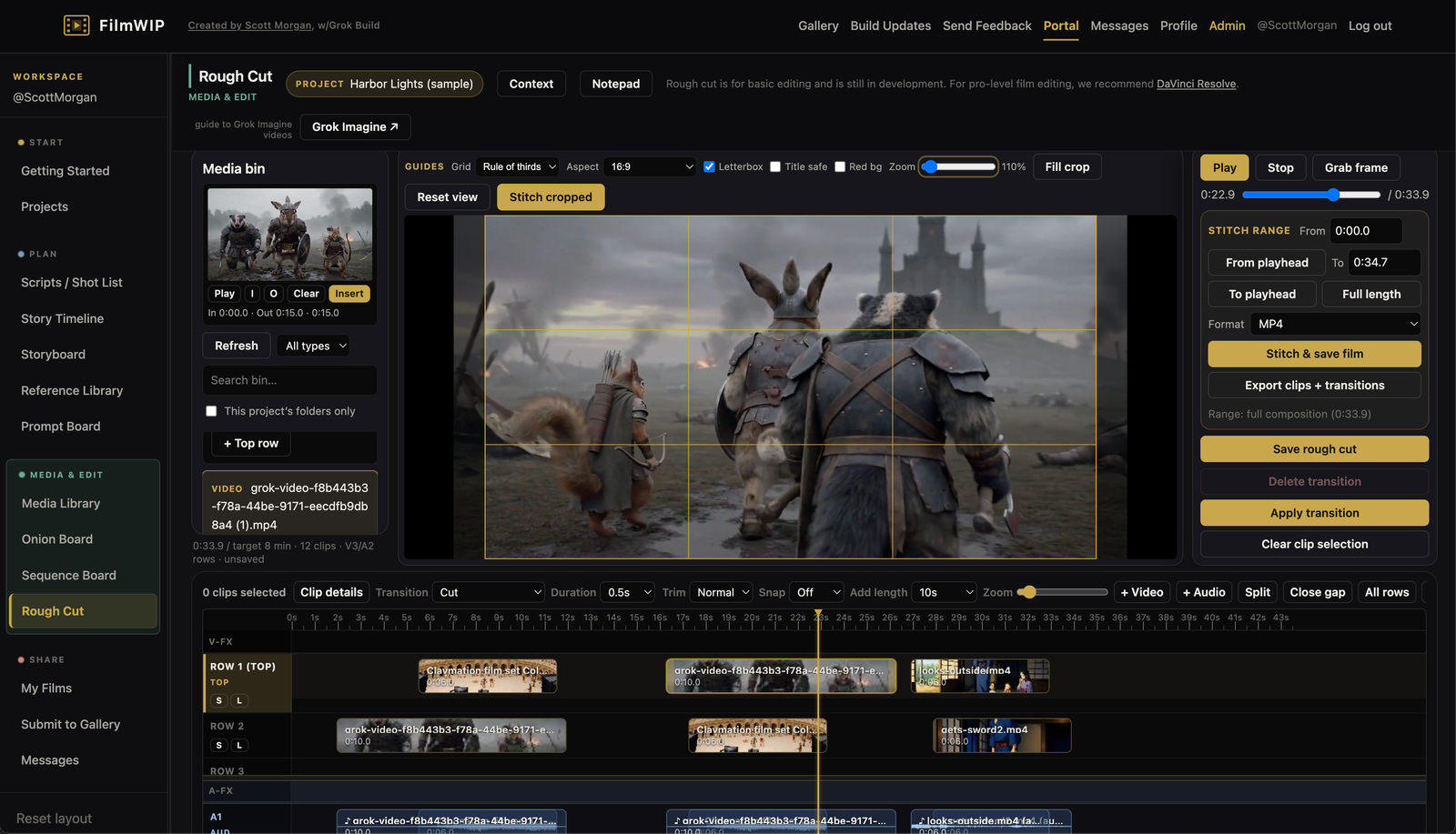This screenshot has height=834, width=1456.
Task: Select the looks-outside.mp4 clip in Row 1
Action: coord(980,676)
